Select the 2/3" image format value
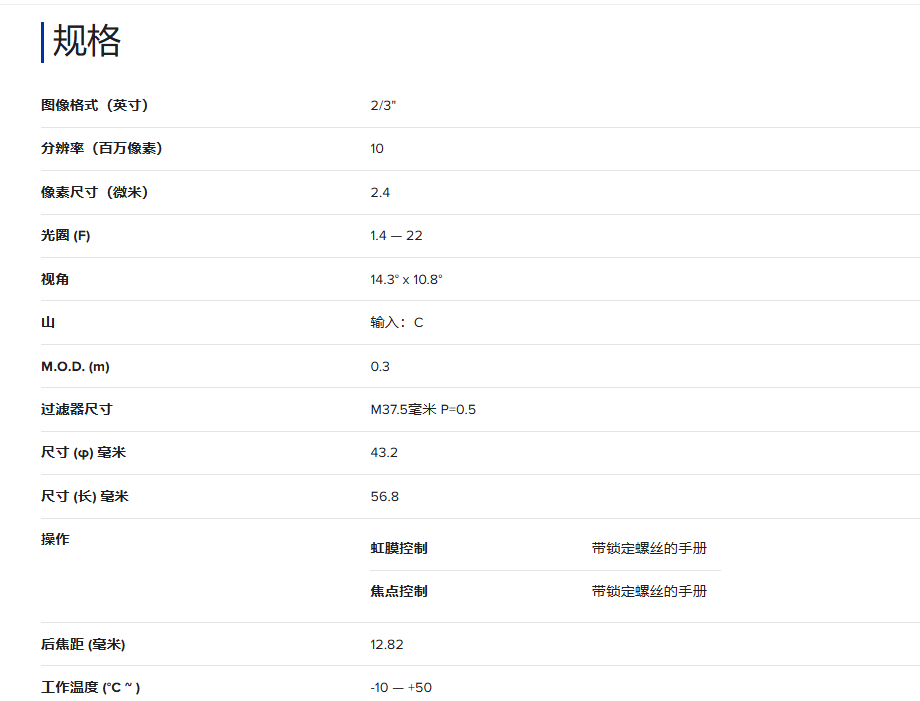Image resolution: width=920 pixels, height=701 pixels. point(383,105)
